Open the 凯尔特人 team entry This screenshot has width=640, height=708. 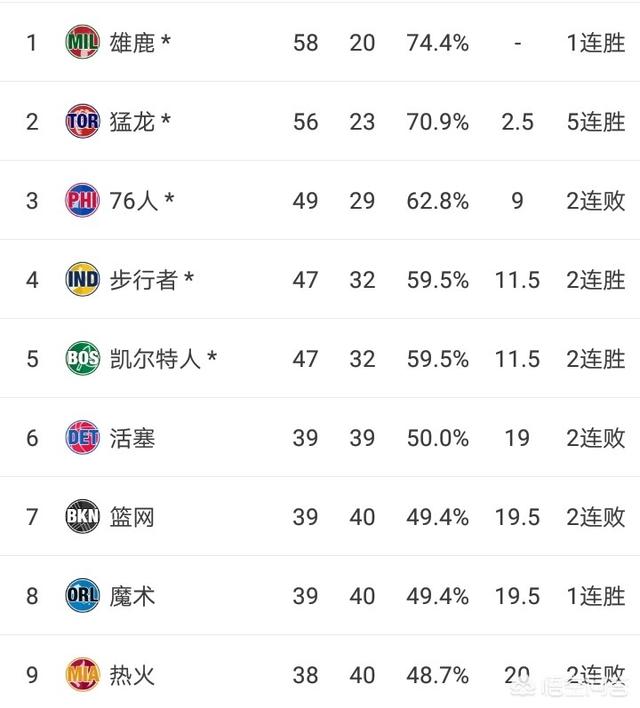pyautogui.click(x=155, y=359)
